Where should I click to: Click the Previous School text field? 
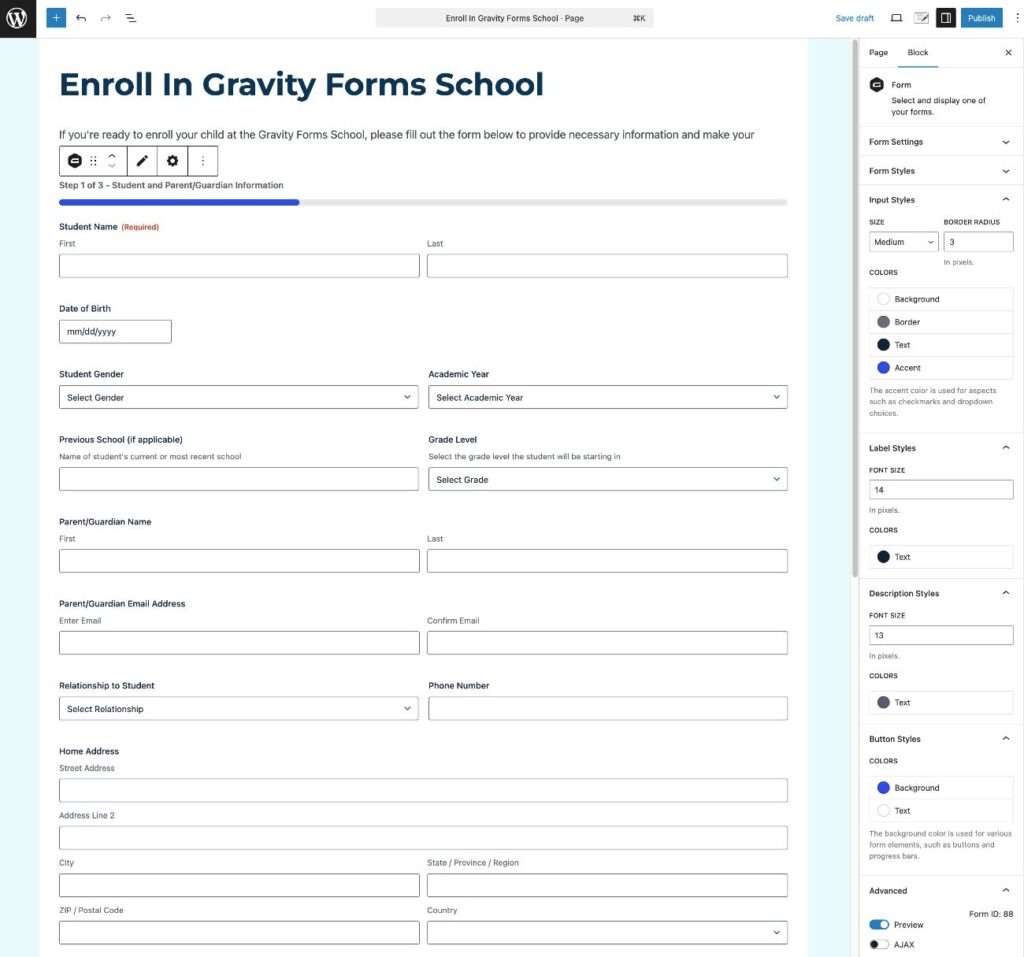238,479
